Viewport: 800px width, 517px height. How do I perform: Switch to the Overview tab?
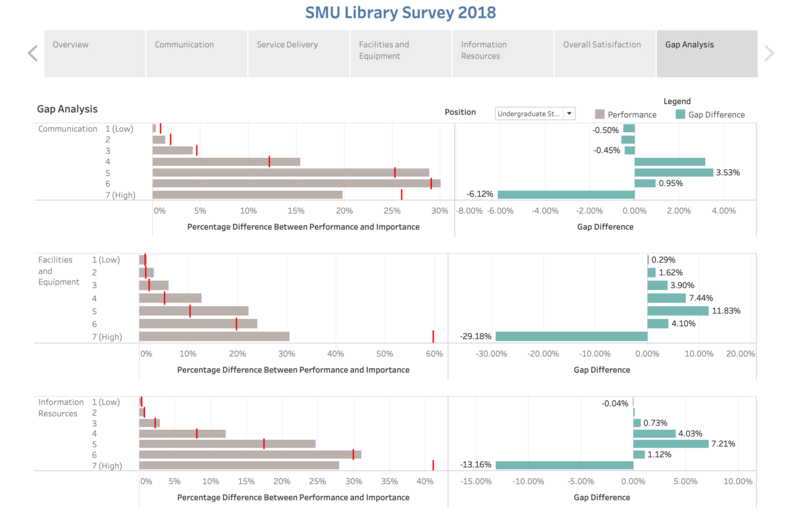click(94, 54)
